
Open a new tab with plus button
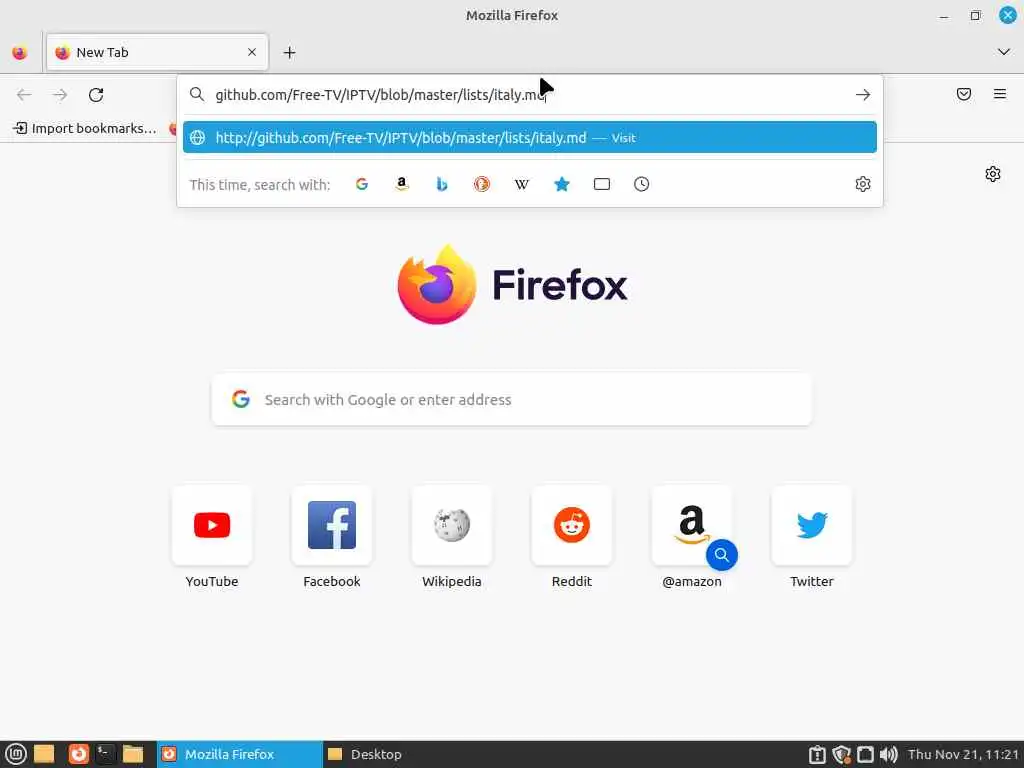[289, 53]
